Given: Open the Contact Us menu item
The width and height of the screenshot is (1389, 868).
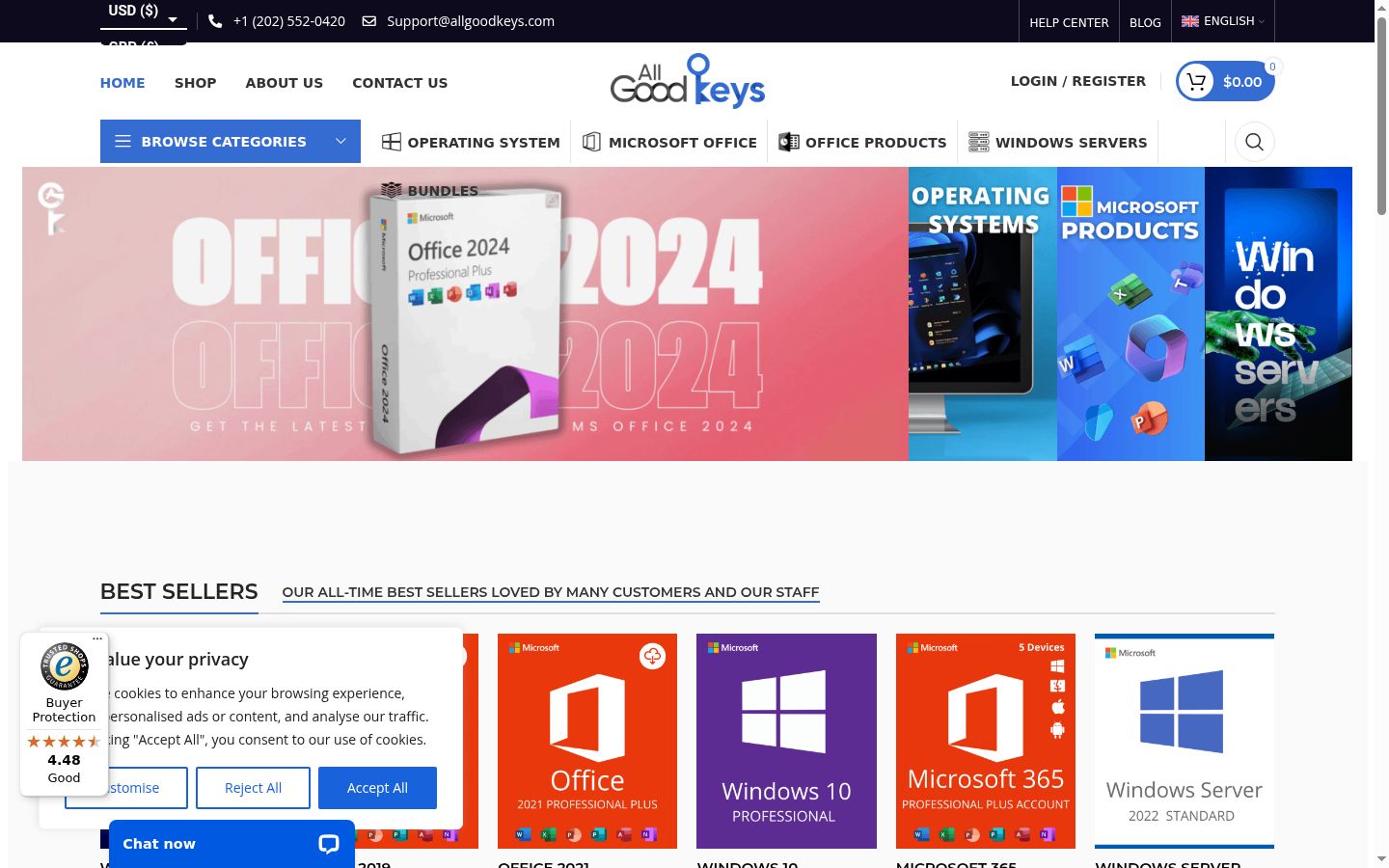Looking at the screenshot, I should 400,83.
